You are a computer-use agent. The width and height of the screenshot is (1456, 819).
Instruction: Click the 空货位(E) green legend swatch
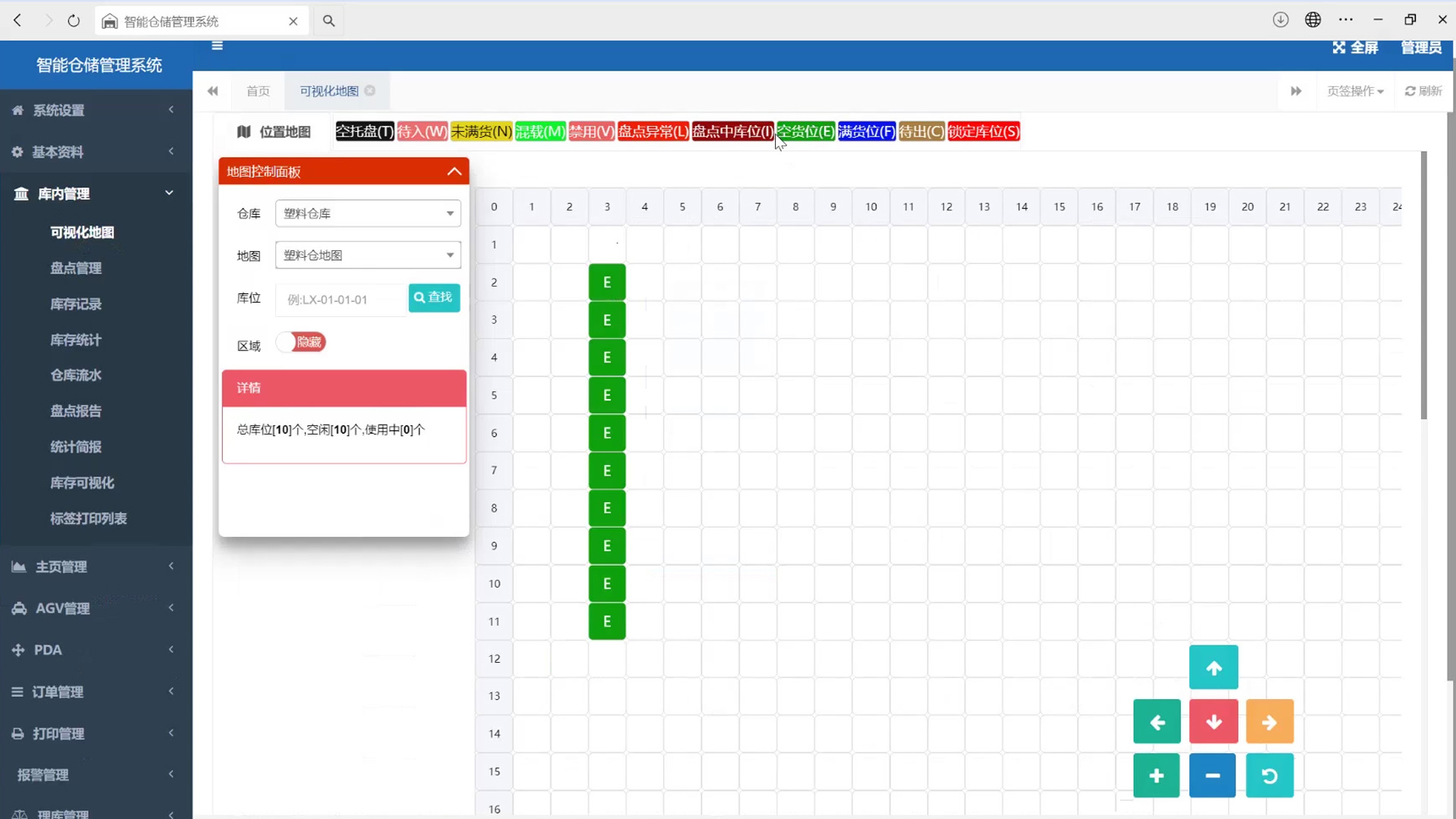click(805, 132)
